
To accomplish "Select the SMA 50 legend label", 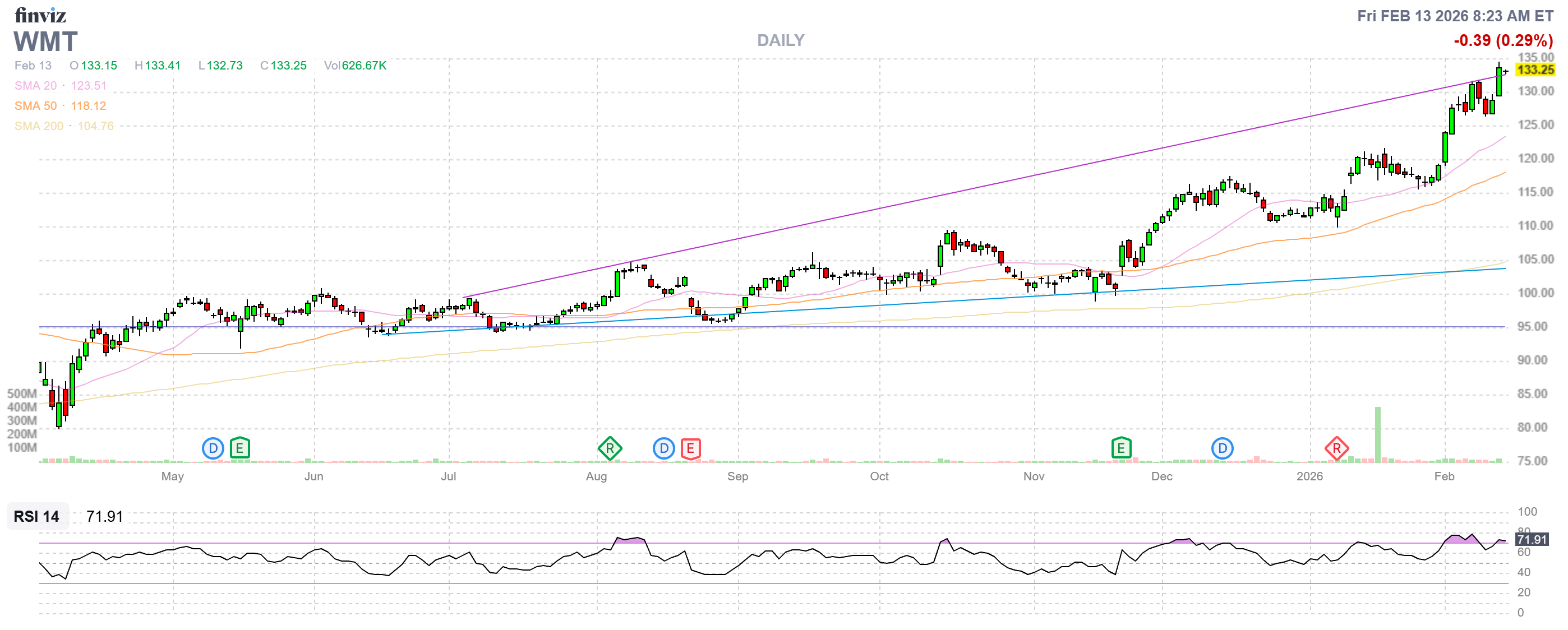I will (x=35, y=106).
